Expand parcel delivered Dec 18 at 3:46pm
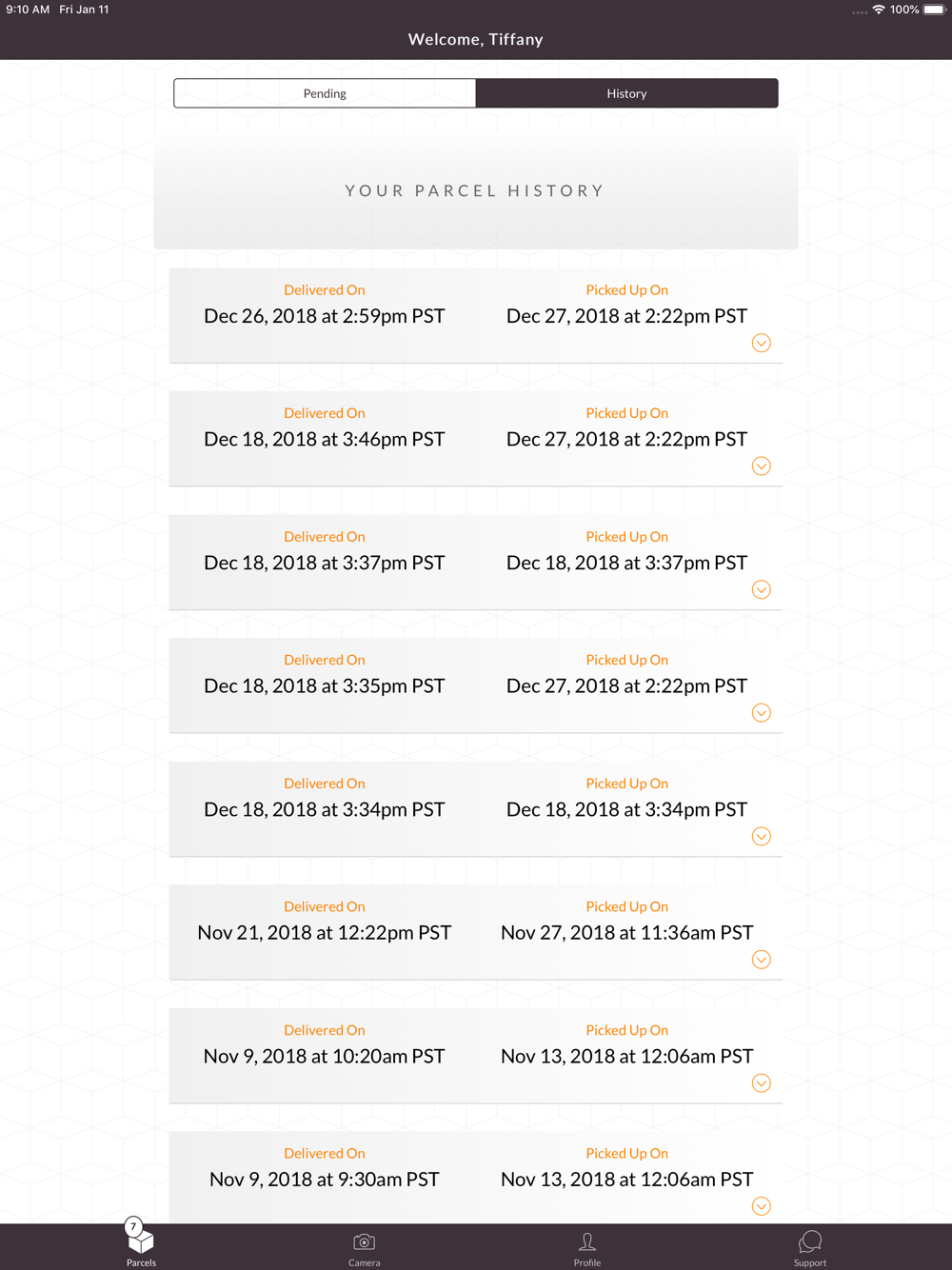Screen dimensions: 952x1270 [762, 466]
